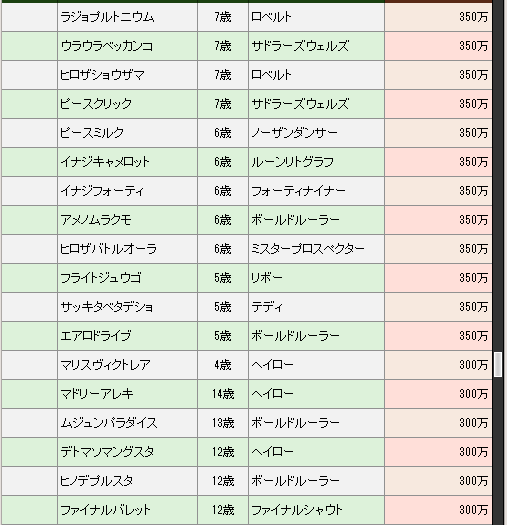This screenshot has width=507, height=525.
Task: Select ムジュンパラダイス horse row
Action: tap(246, 423)
